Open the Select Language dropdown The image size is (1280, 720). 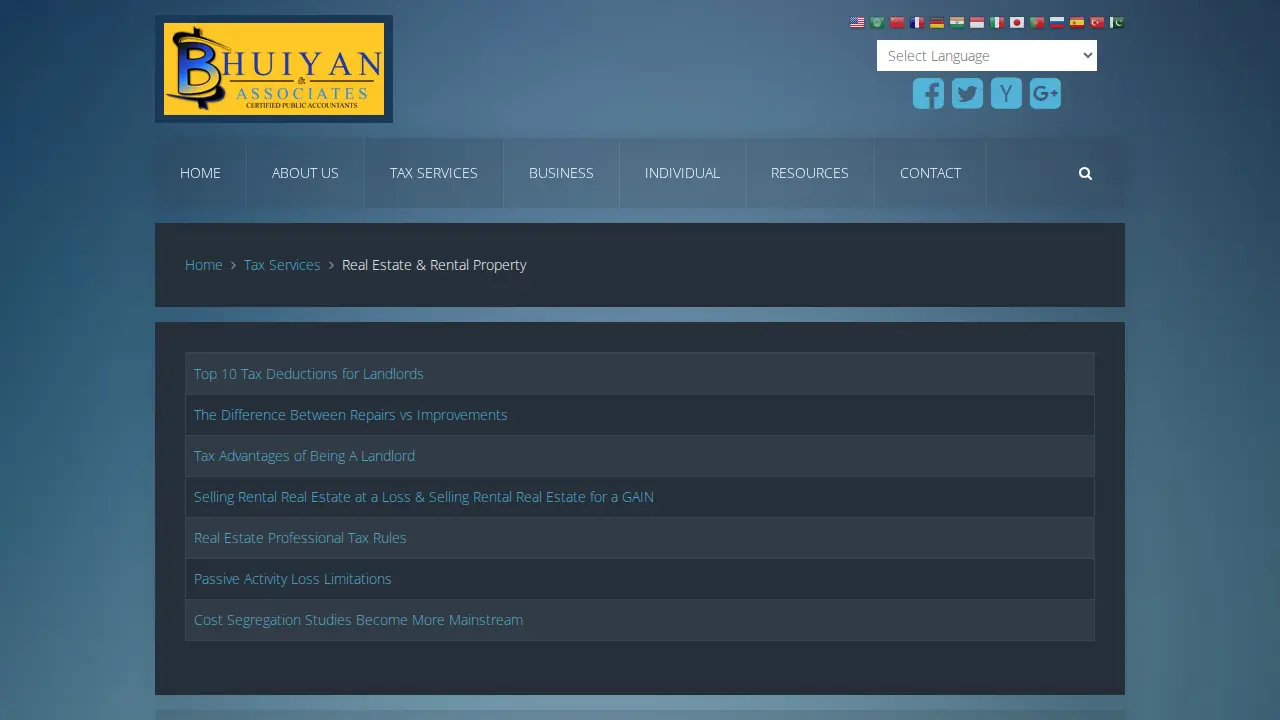click(x=987, y=56)
